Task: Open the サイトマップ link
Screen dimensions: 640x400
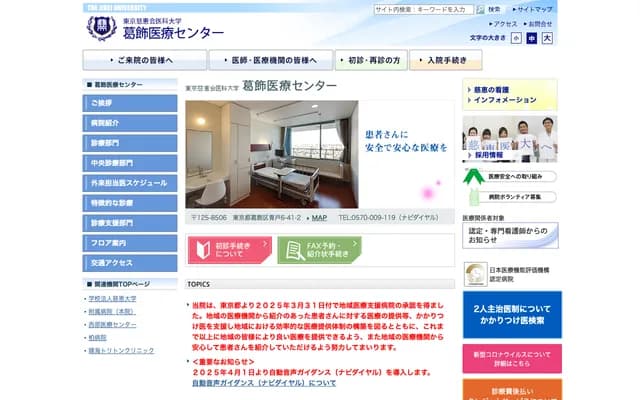Action: 533,9
